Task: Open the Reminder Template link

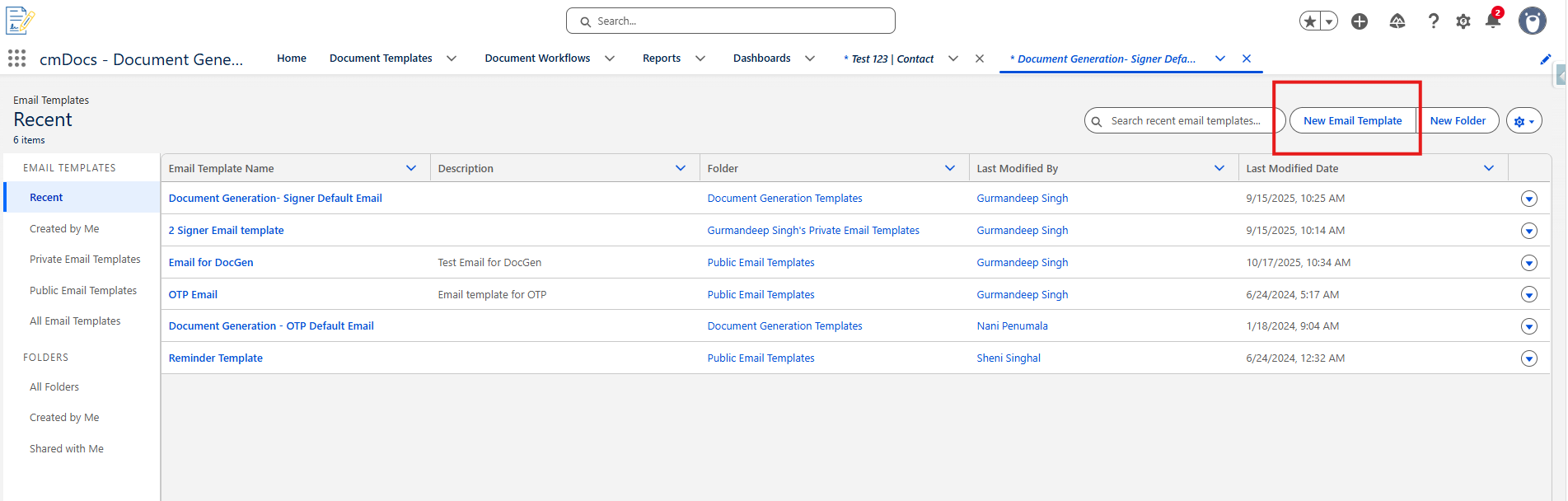Action: click(x=216, y=358)
